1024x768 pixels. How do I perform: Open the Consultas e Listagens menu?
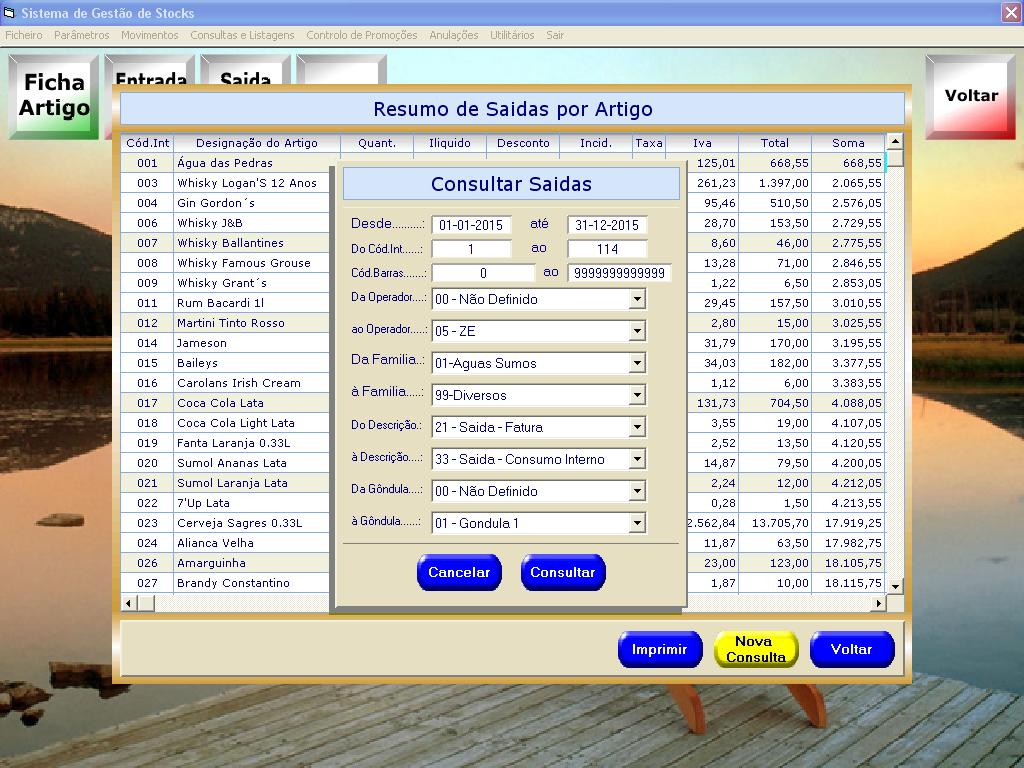[x=242, y=35]
